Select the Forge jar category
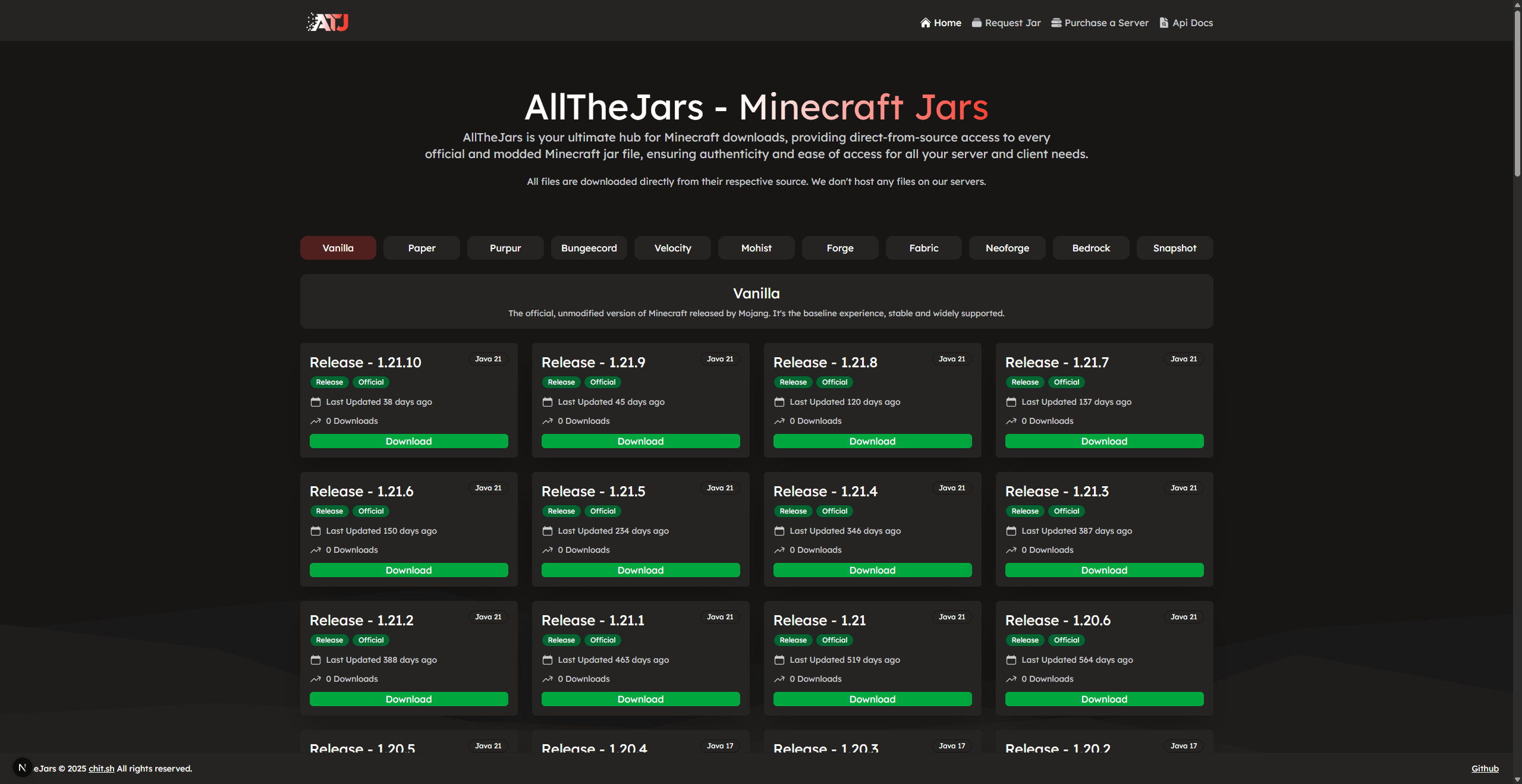The width and height of the screenshot is (1522, 784). pyautogui.click(x=839, y=248)
